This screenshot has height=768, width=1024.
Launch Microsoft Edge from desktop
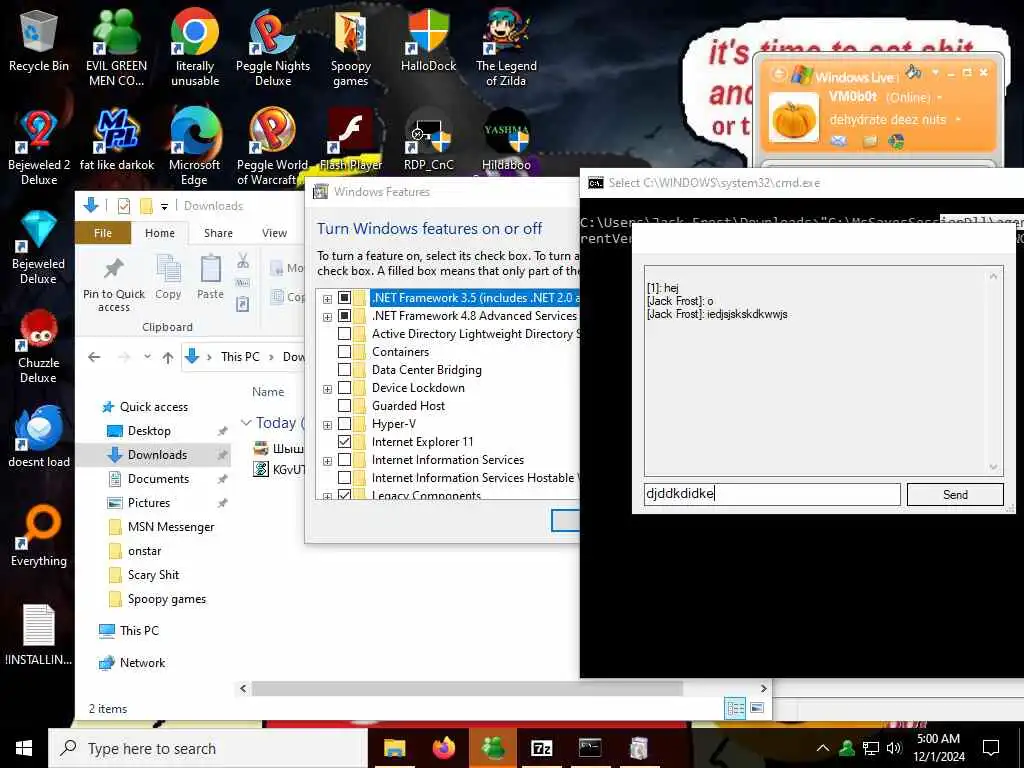[195, 147]
